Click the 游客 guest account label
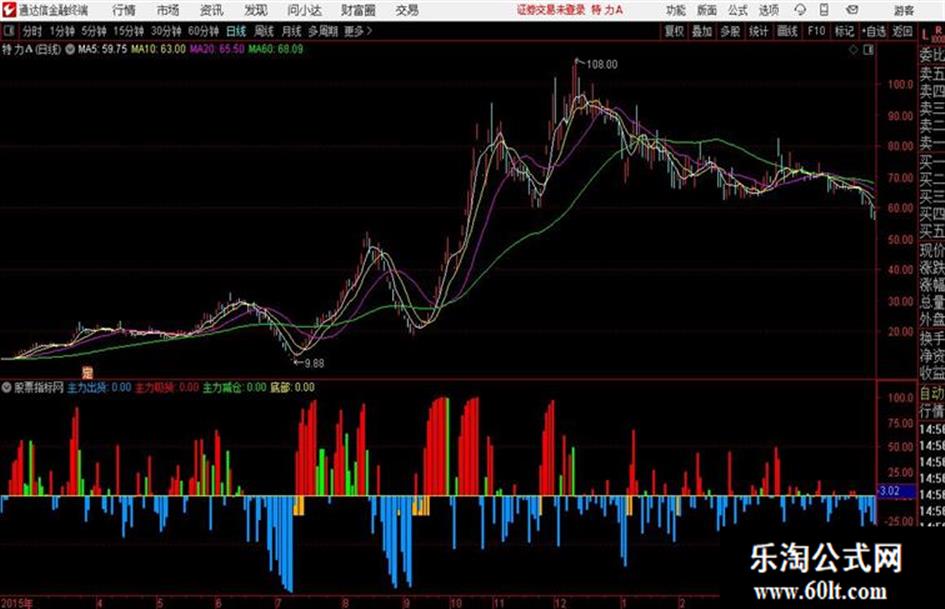Image resolution: width=945 pixels, height=609 pixels. (x=903, y=10)
